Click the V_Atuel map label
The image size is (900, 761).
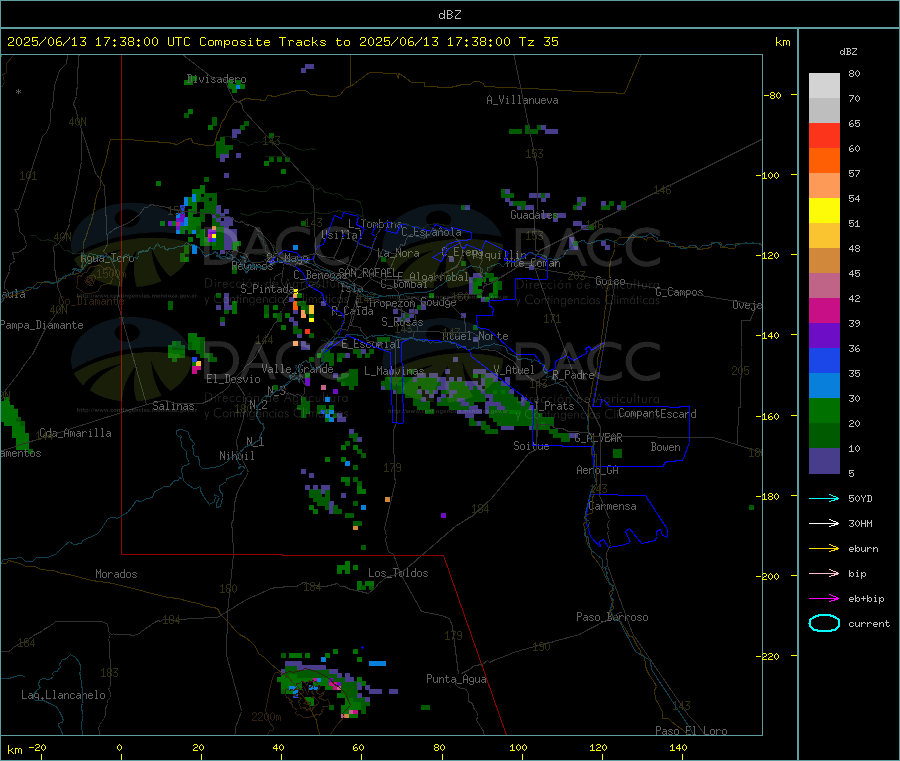[x=514, y=370]
